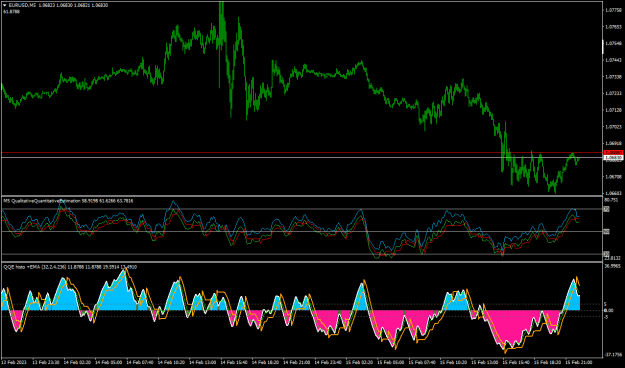Click the 14 Feb 02:20 time label

[77, 362]
